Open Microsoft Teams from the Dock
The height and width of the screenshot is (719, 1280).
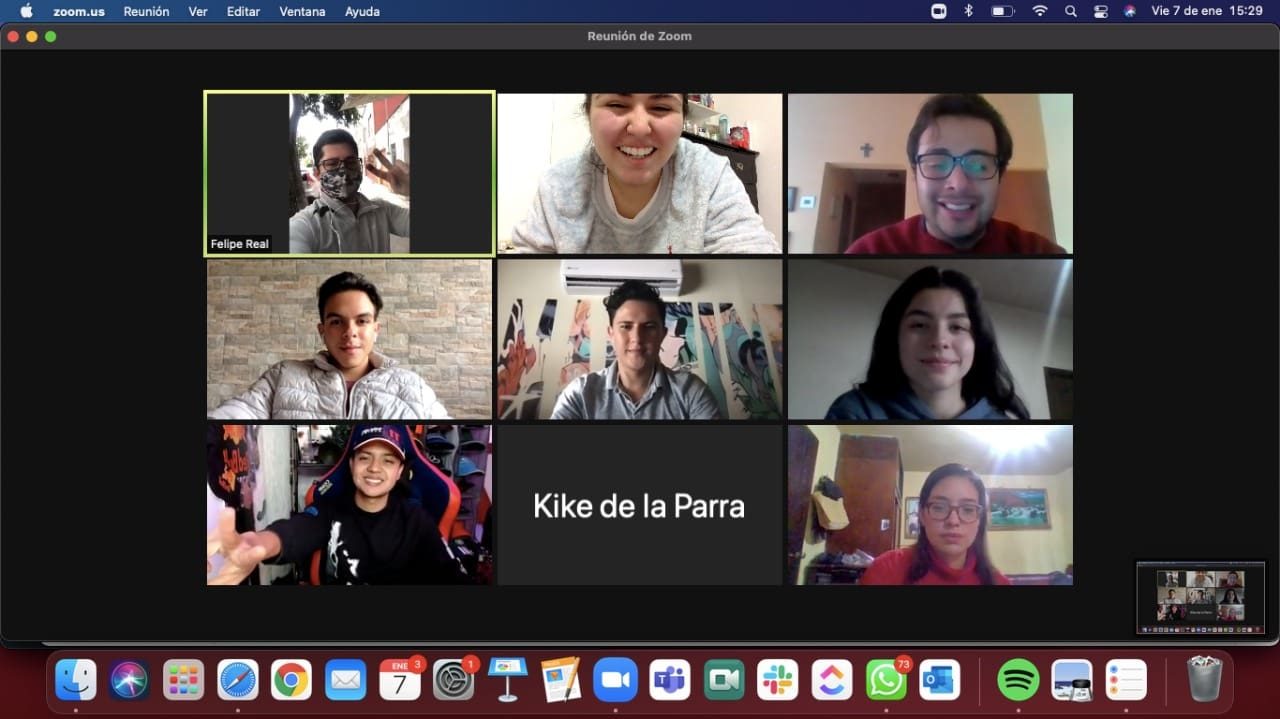click(669, 680)
